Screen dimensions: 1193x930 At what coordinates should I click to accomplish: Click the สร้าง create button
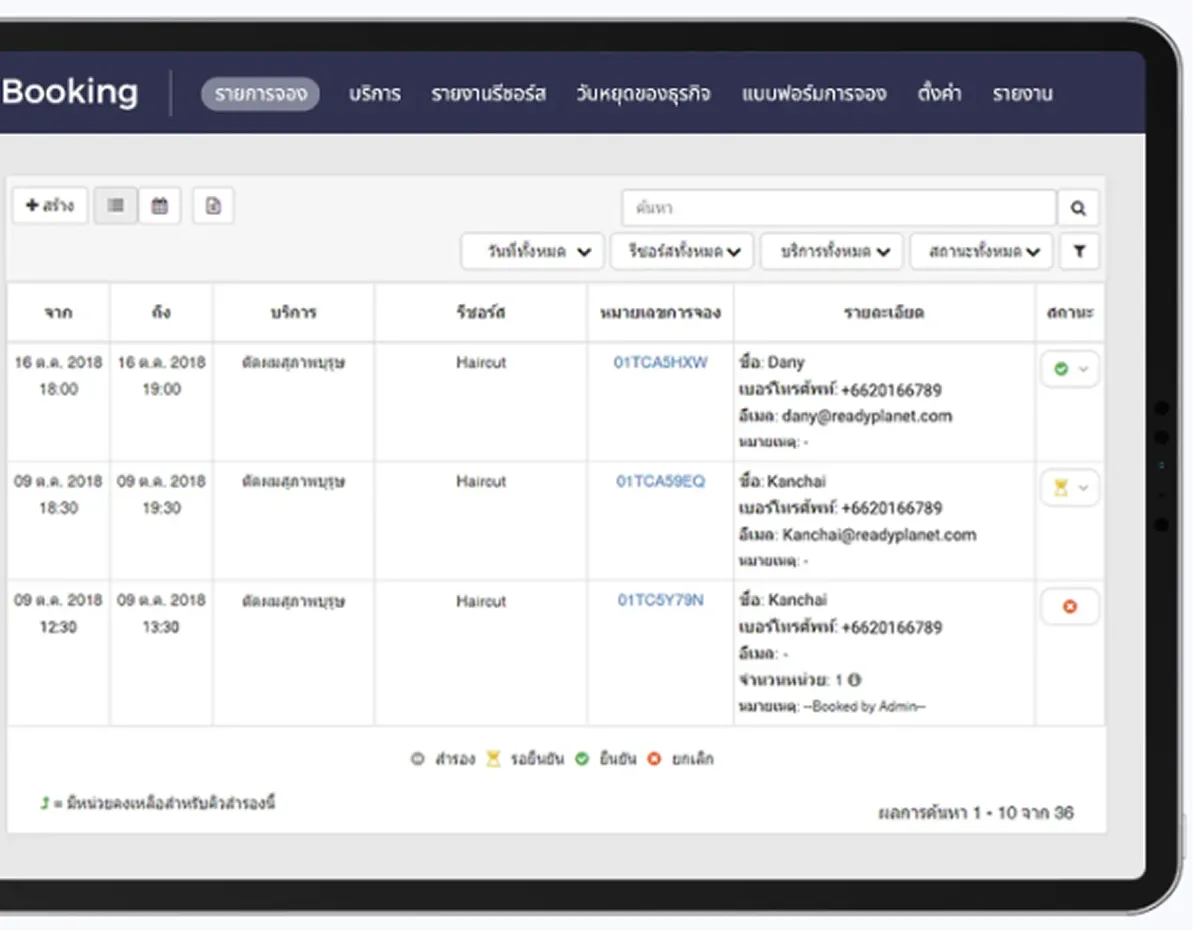pos(50,206)
